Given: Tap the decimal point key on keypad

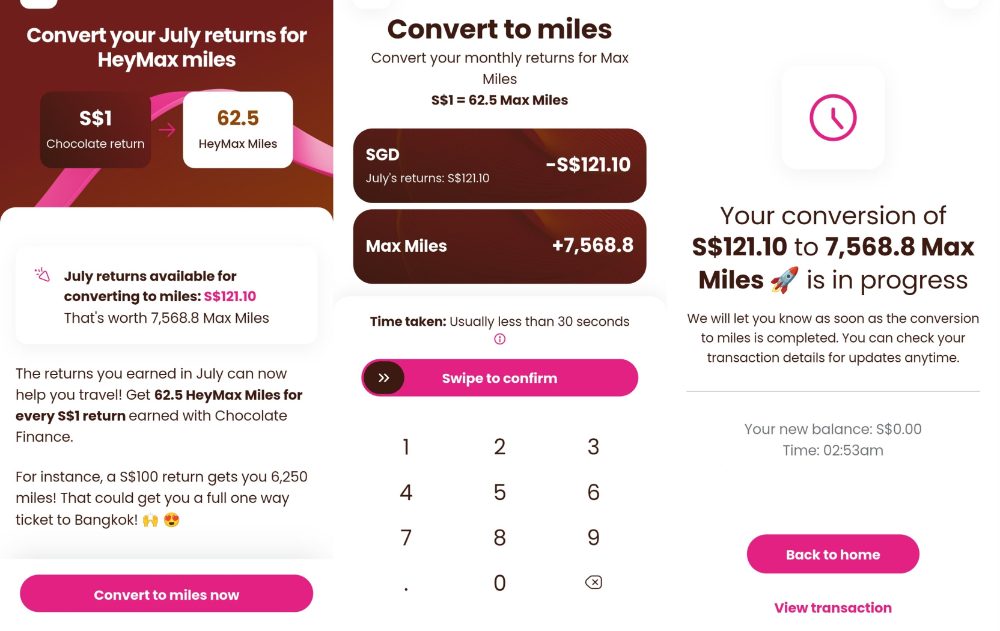Looking at the screenshot, I should pyautogui.click(x=406, y=588).
